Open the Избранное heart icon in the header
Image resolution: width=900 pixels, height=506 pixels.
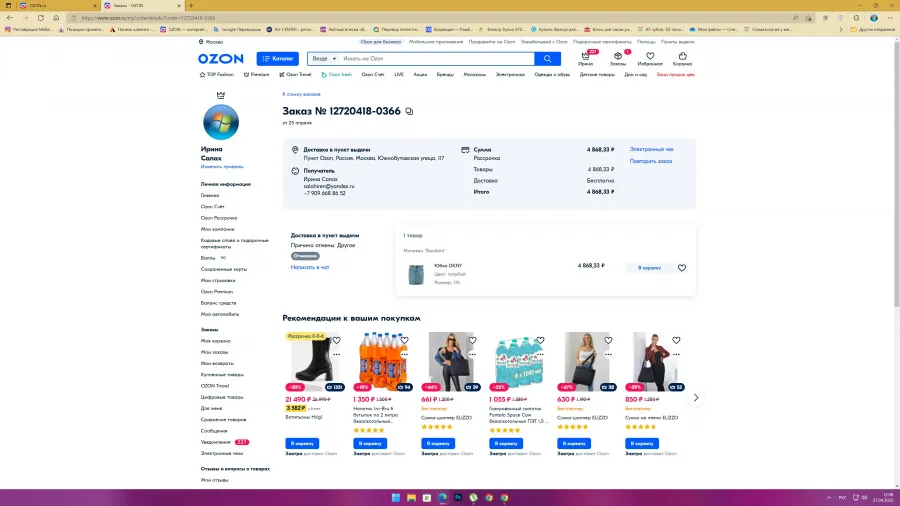(x=650, y=58)
